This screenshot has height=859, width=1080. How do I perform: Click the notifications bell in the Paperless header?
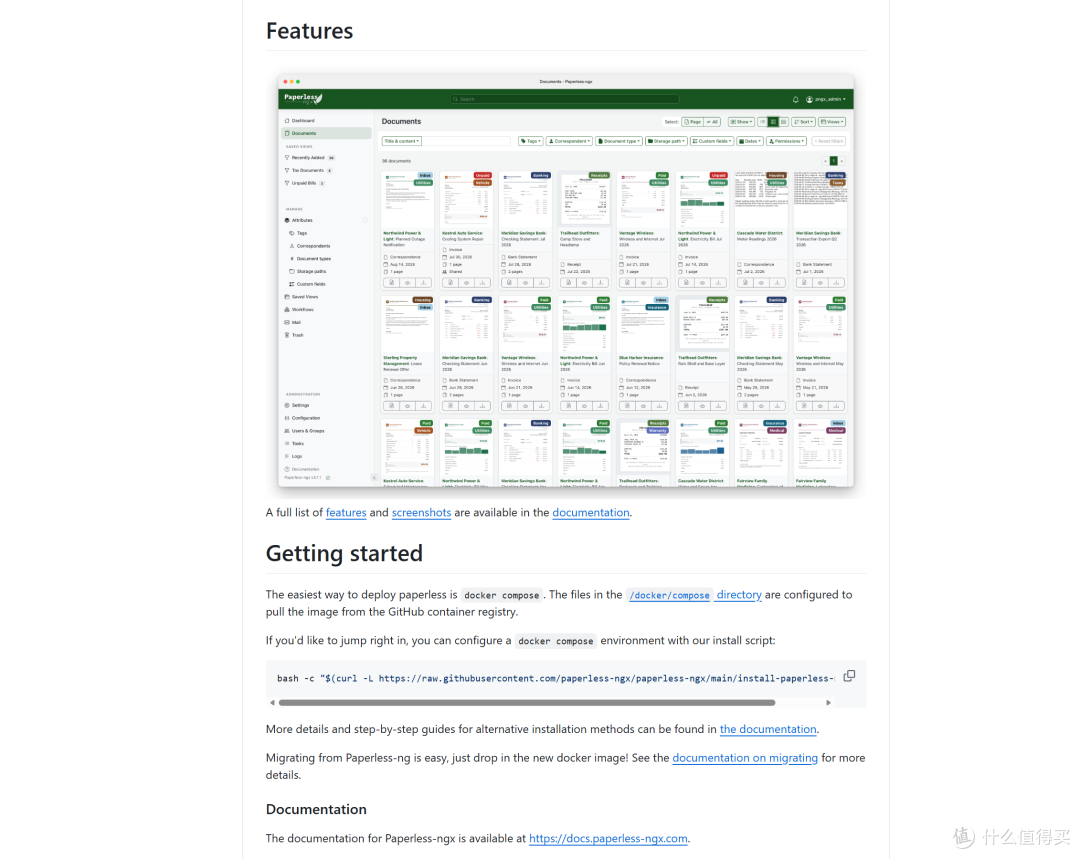pos(796,99)
